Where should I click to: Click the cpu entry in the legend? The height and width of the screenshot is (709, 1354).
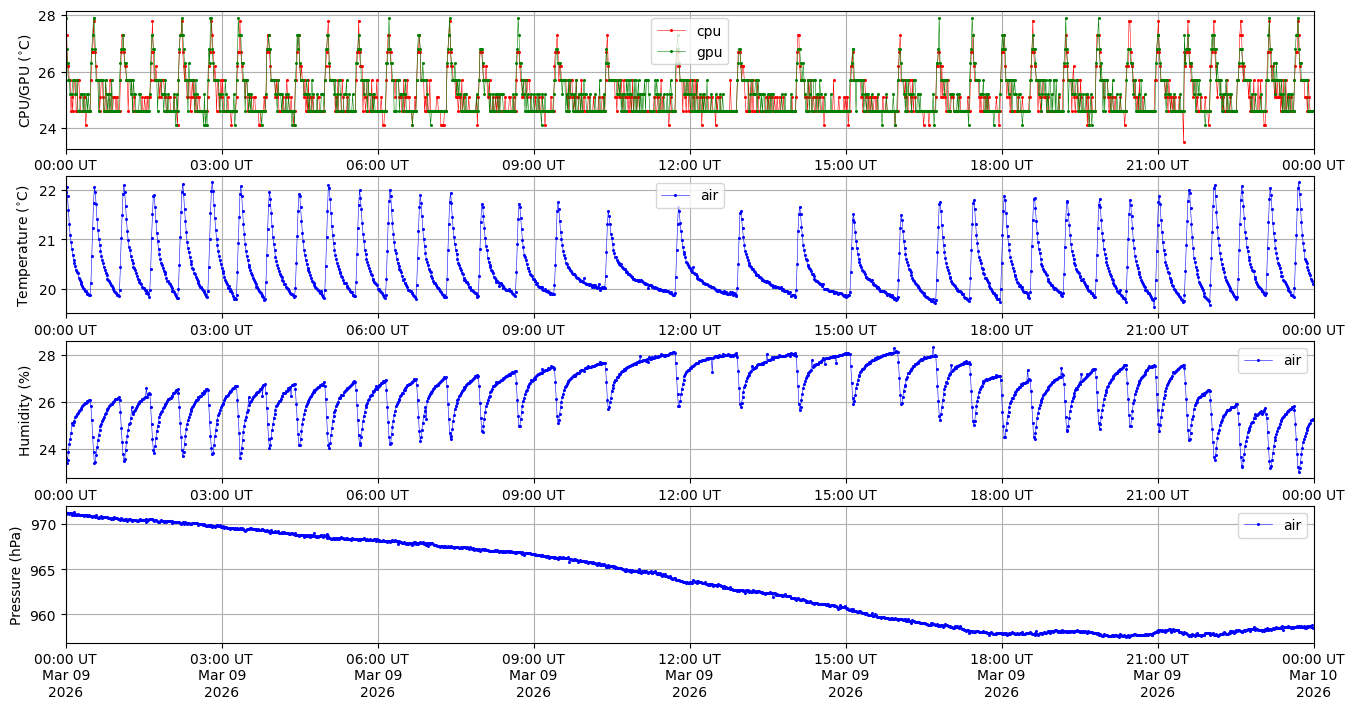(x=708, y=31)
